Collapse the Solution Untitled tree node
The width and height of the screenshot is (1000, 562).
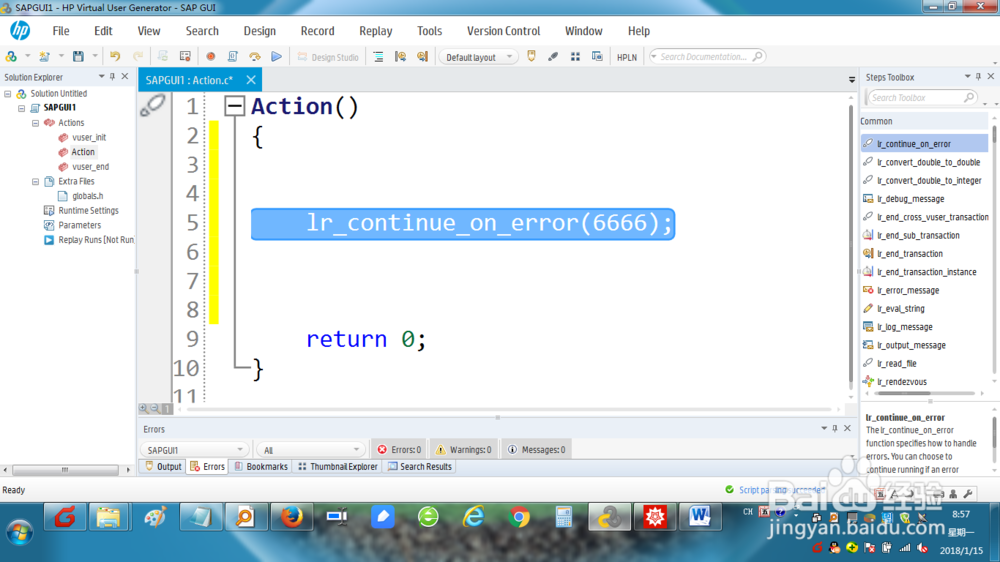(8, 93)
